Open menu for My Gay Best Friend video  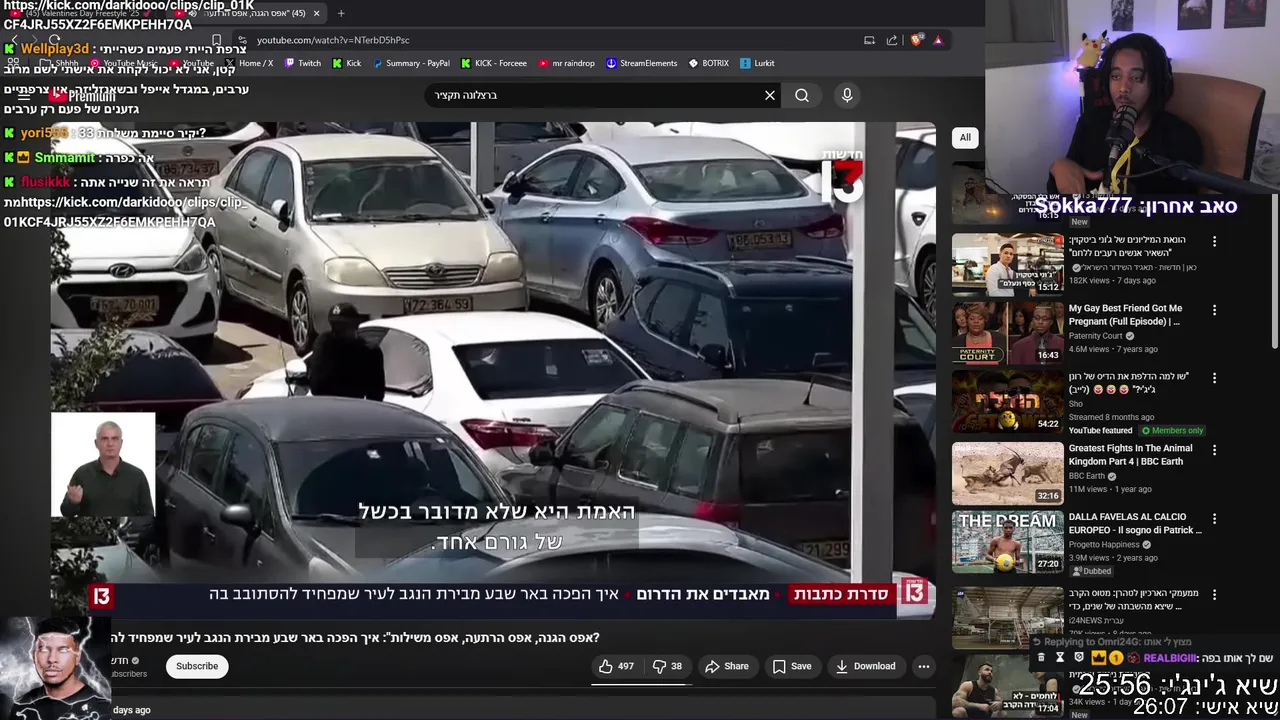(1214, 310)
